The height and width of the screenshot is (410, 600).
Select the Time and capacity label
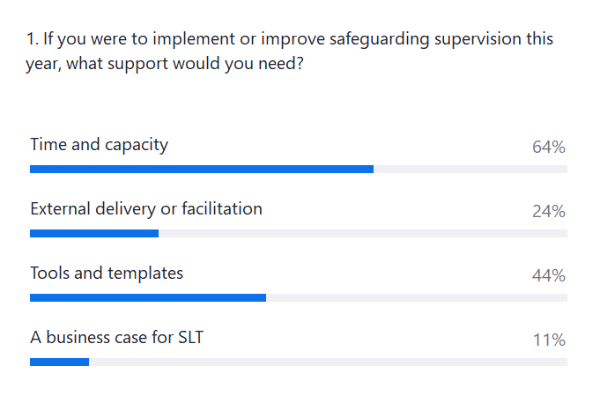99,145
